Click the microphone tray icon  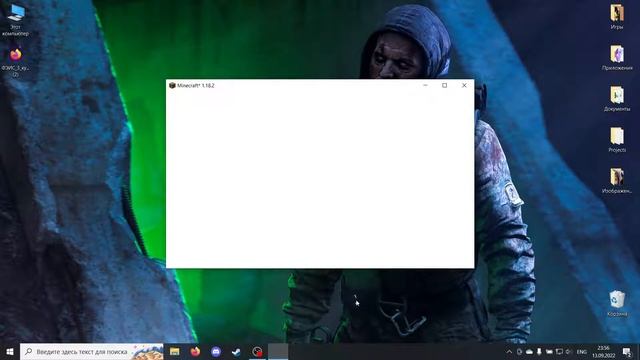point(539,351)
